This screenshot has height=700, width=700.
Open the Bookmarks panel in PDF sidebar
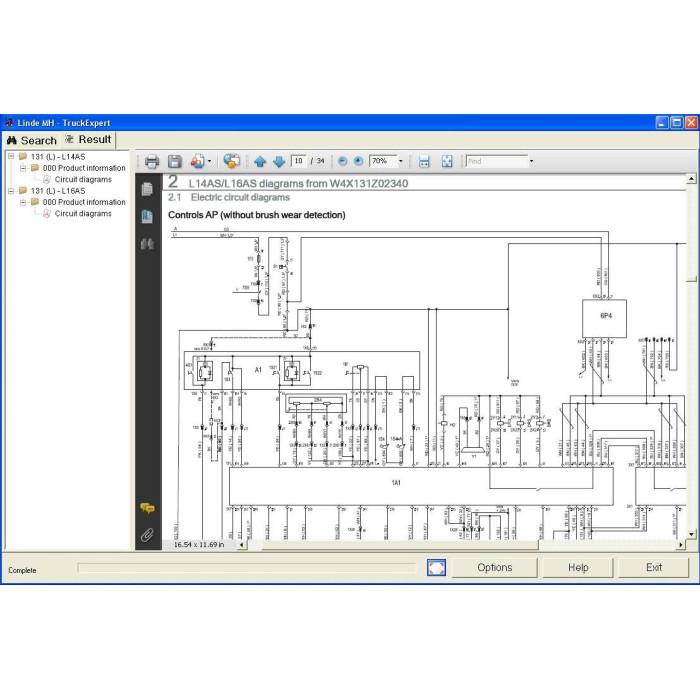click(147, 217)
